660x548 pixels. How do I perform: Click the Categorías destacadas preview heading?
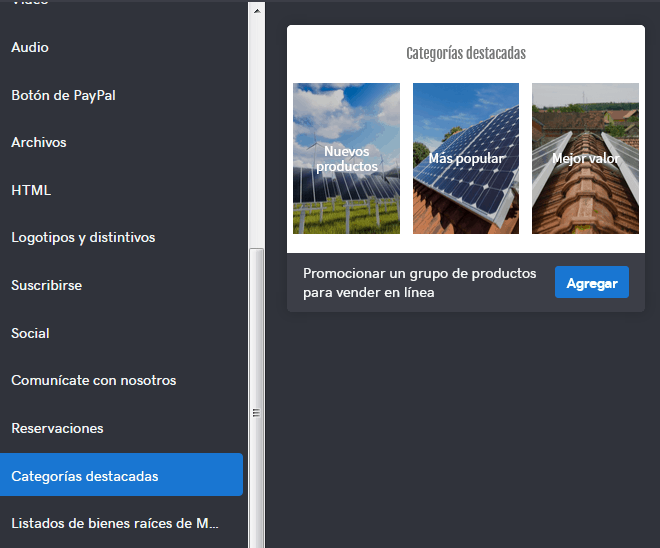click(x=466, y=53)
